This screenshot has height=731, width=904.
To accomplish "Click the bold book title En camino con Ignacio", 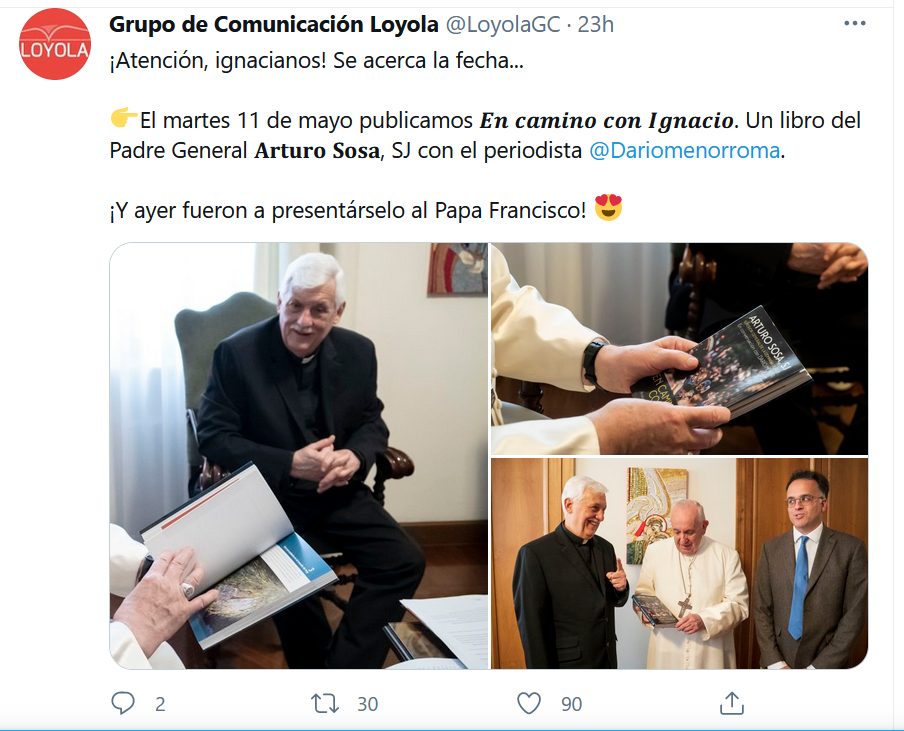I will click(x=607, y=120).
